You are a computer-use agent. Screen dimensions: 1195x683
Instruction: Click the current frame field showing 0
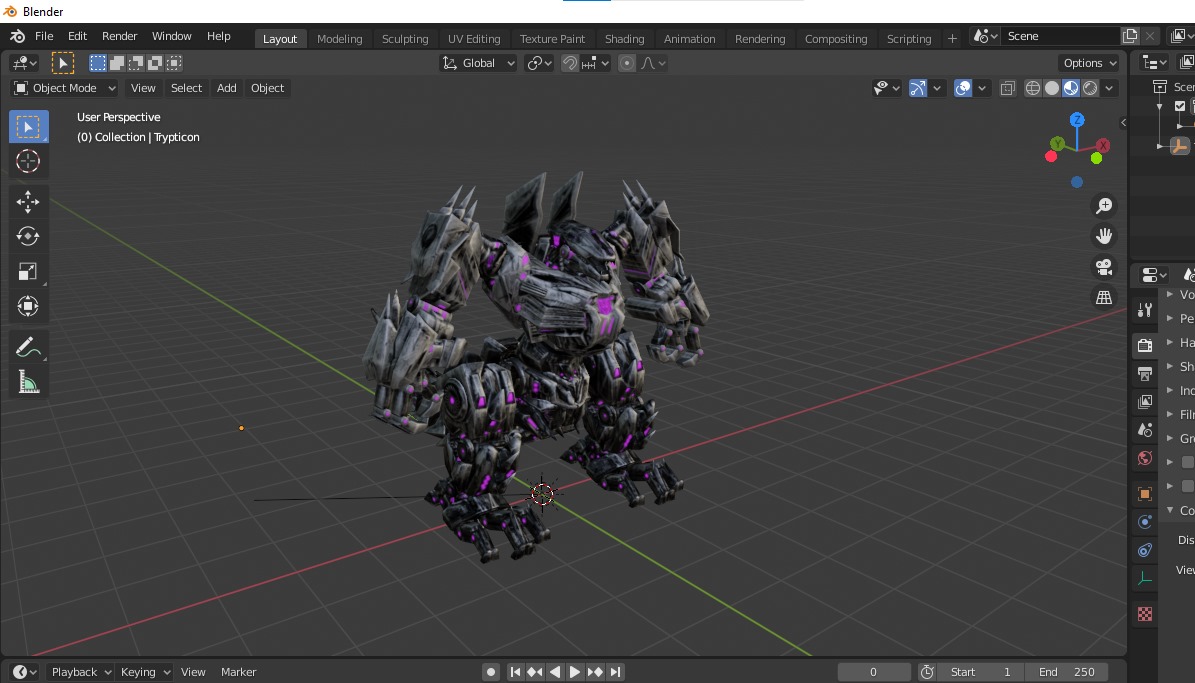(x=873, y=672)
